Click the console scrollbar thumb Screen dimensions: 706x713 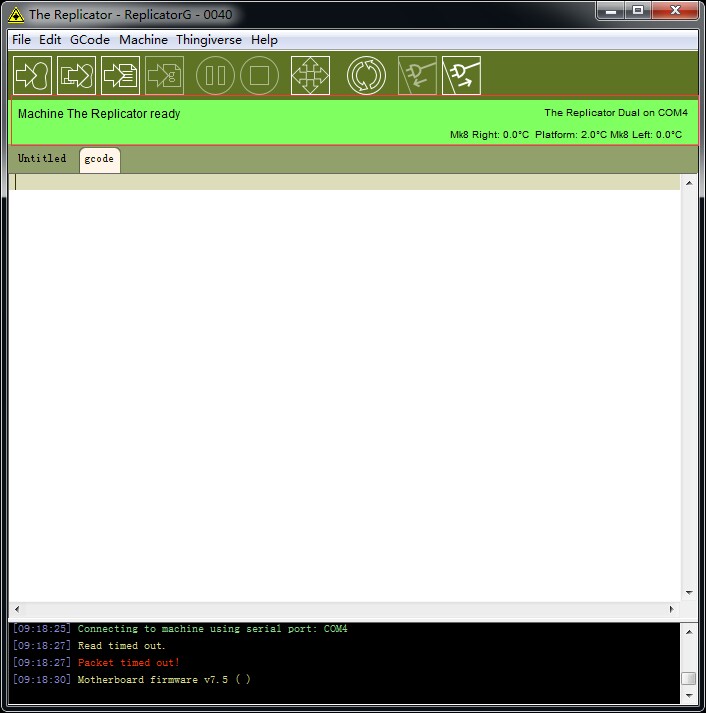[x=689, y=678]
